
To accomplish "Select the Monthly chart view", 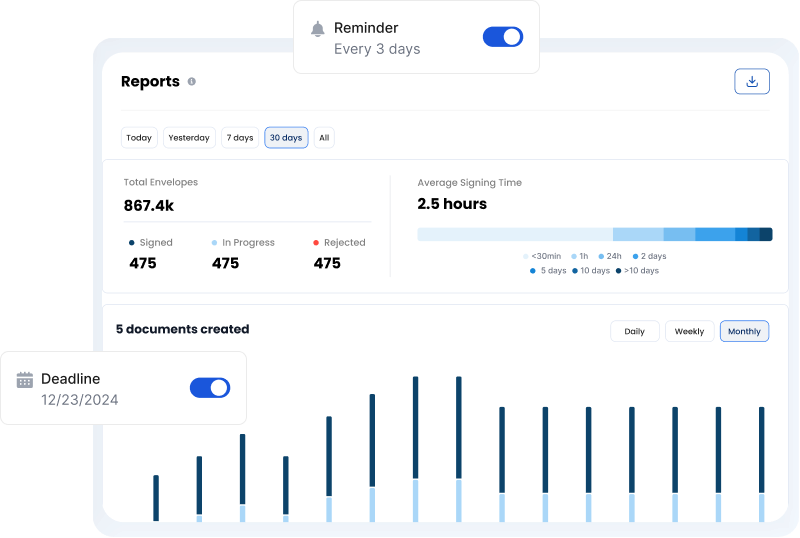I will coord(744,331).
